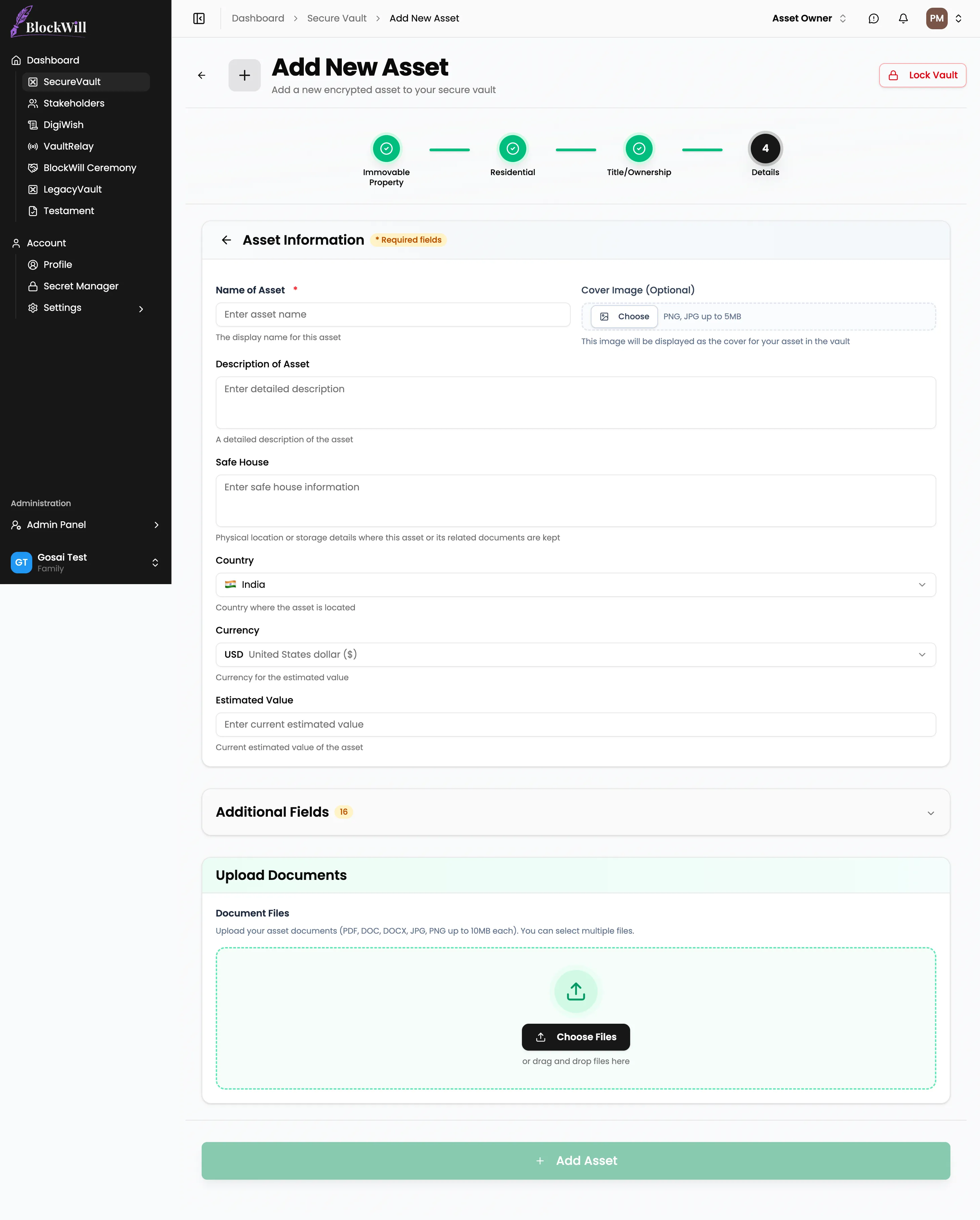Image resolution: width=980 pixels, height=1220 pixels.
Task: Go to completed Immovable Property step
Action: [x=386, y=148]
